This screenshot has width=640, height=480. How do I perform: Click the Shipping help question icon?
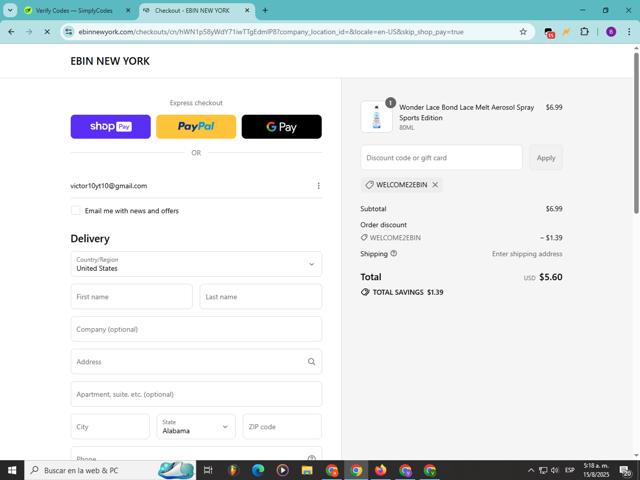click(x=393, y=253)
